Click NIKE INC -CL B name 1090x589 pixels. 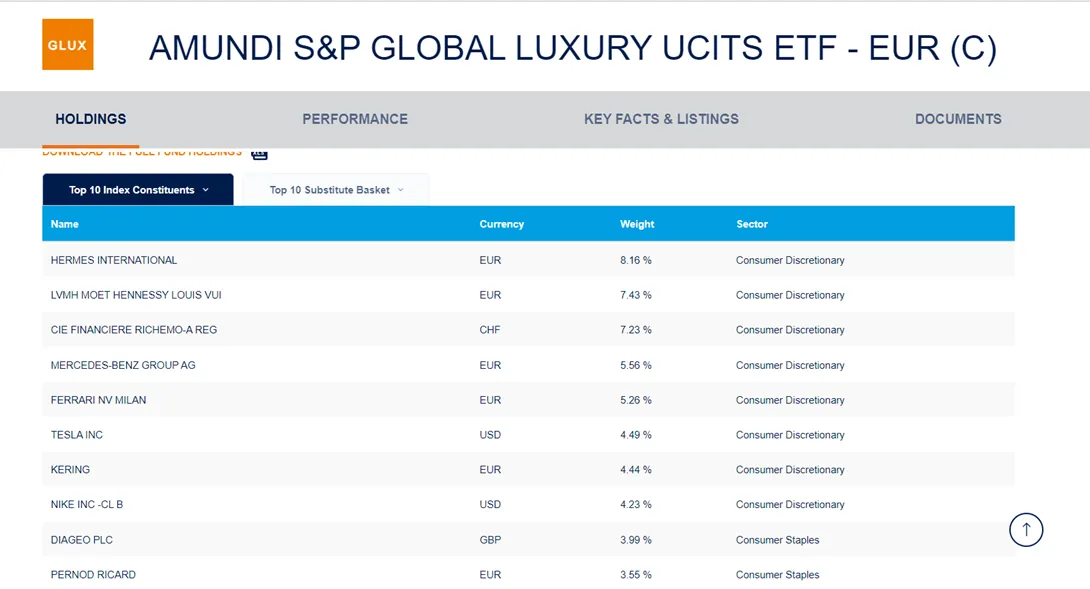click(x=87, y=504)
